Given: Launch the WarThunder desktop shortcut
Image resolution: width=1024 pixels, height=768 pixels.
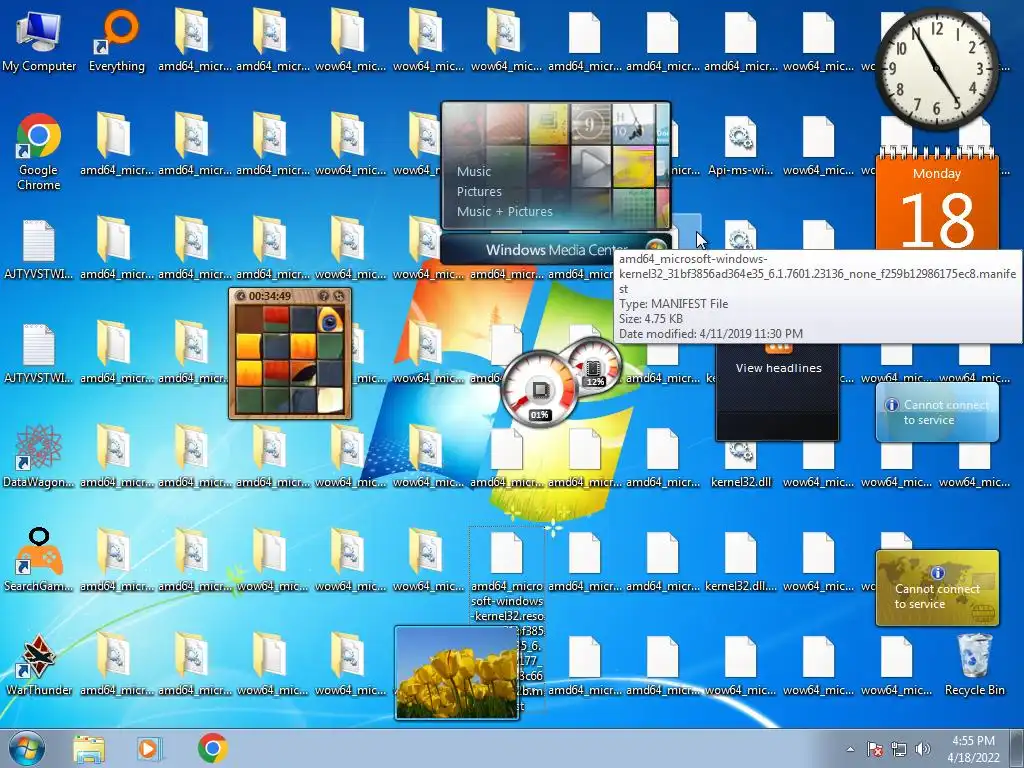Looking at the screenshot, I should [x=39, y=664].
